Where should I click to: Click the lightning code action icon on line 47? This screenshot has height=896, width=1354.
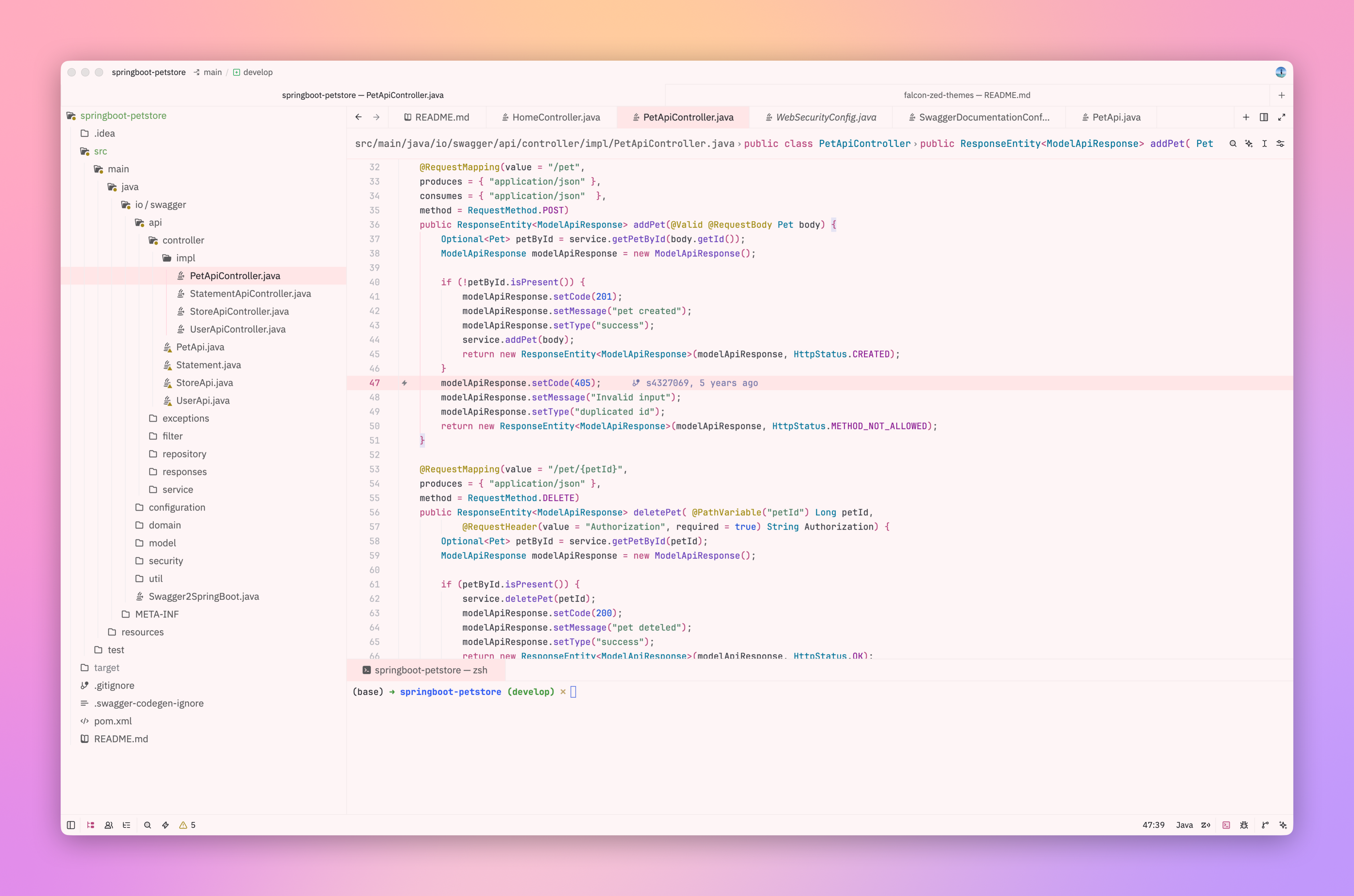click(x=404, y=383)
